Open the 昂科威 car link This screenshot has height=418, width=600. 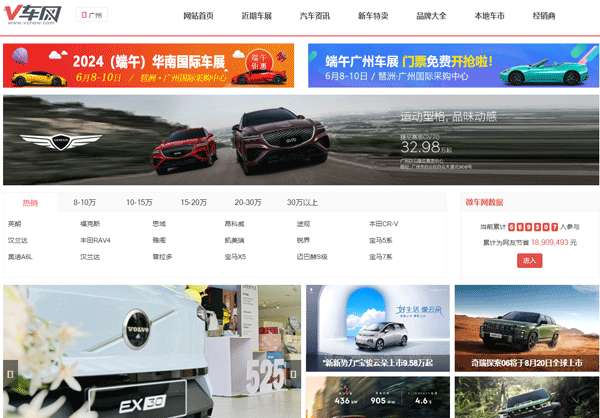point(234,224)
